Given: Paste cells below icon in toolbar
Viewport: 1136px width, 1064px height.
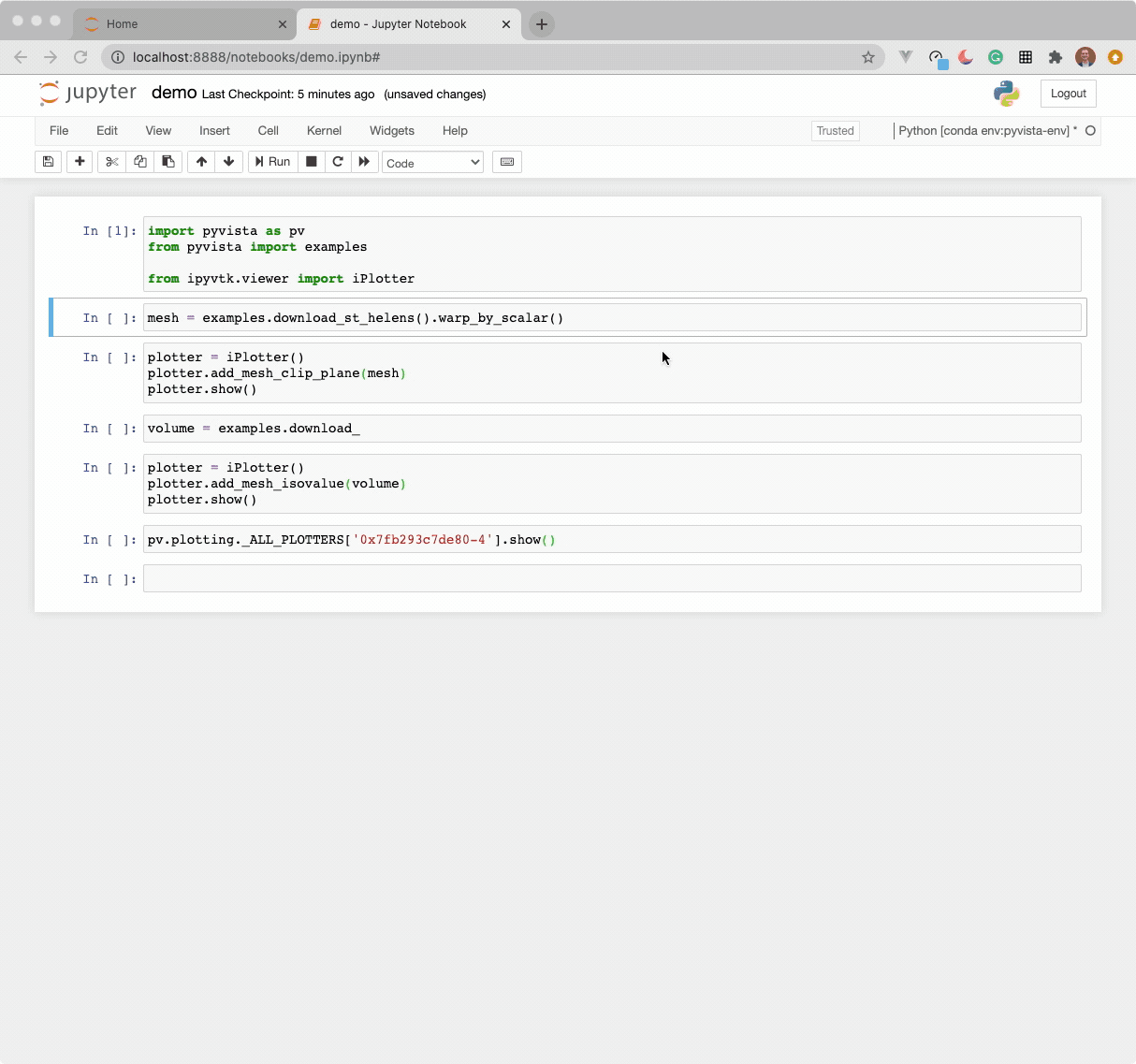Looking at the screenshot, I should 168,162.
